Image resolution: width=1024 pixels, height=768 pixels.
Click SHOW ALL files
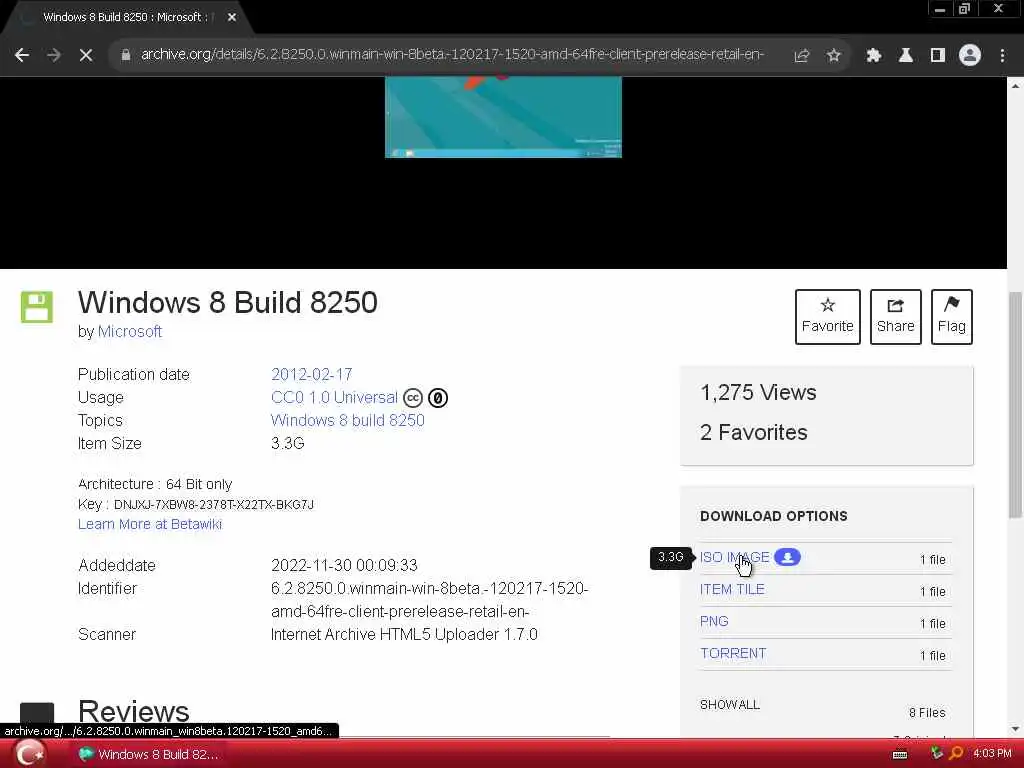coord(729,705)
